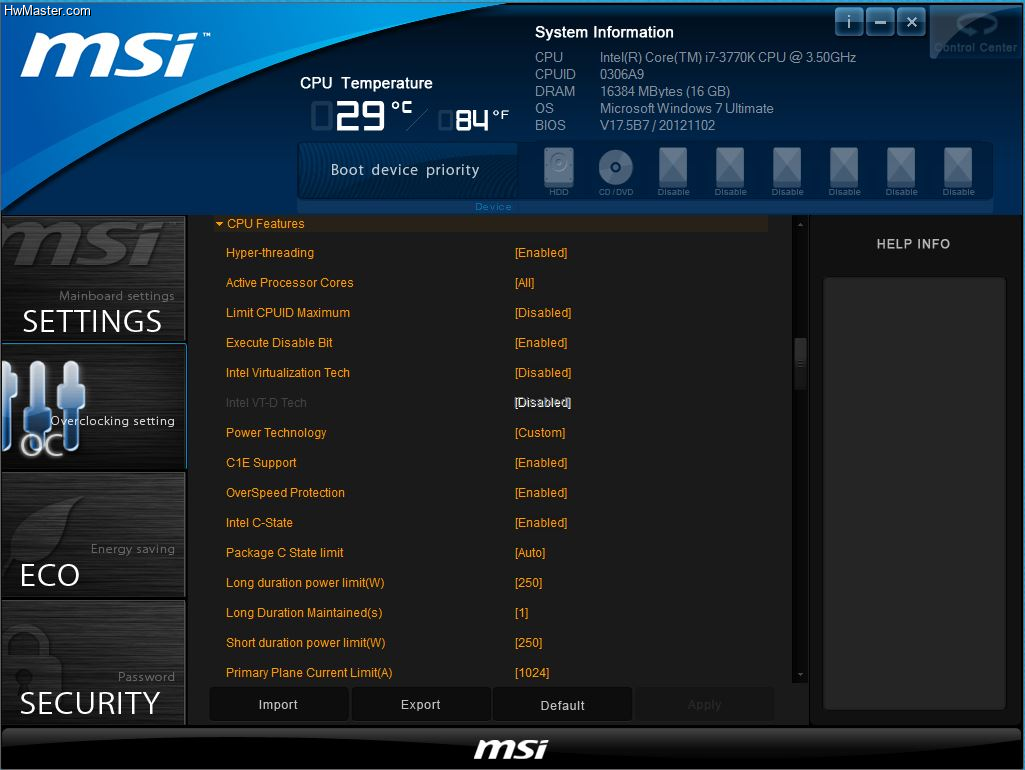The height and width of the screenshot is (770, 1025).
Task: Select the Power Technology label
Action: (x=276, y=433)
